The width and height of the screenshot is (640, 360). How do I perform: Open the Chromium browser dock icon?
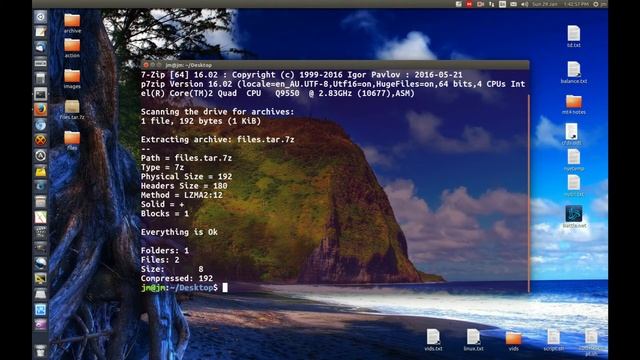pos(40,125)
